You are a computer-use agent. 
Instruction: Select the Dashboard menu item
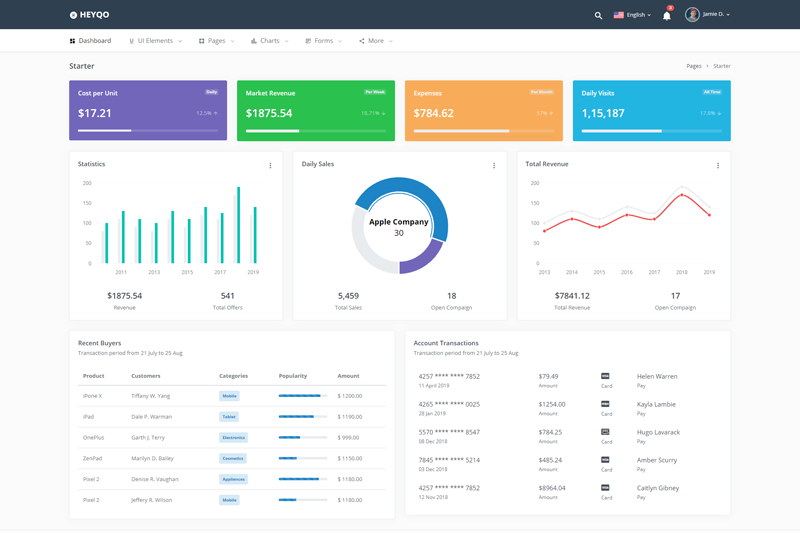click(x=91, y=41)
